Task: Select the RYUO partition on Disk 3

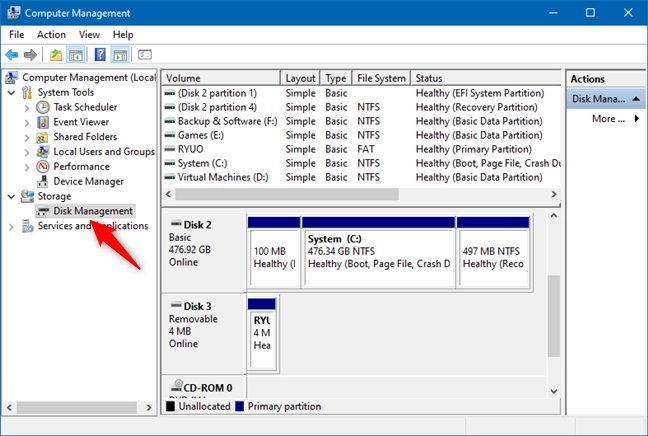Action: (x=262, y=333)
